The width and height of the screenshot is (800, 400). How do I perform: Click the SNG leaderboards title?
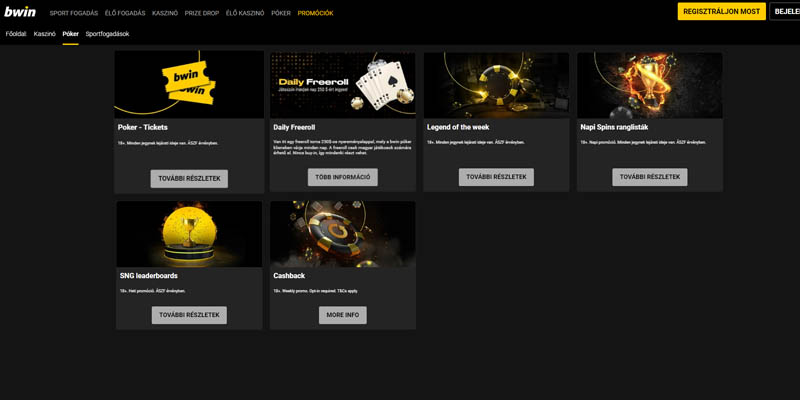148,276
